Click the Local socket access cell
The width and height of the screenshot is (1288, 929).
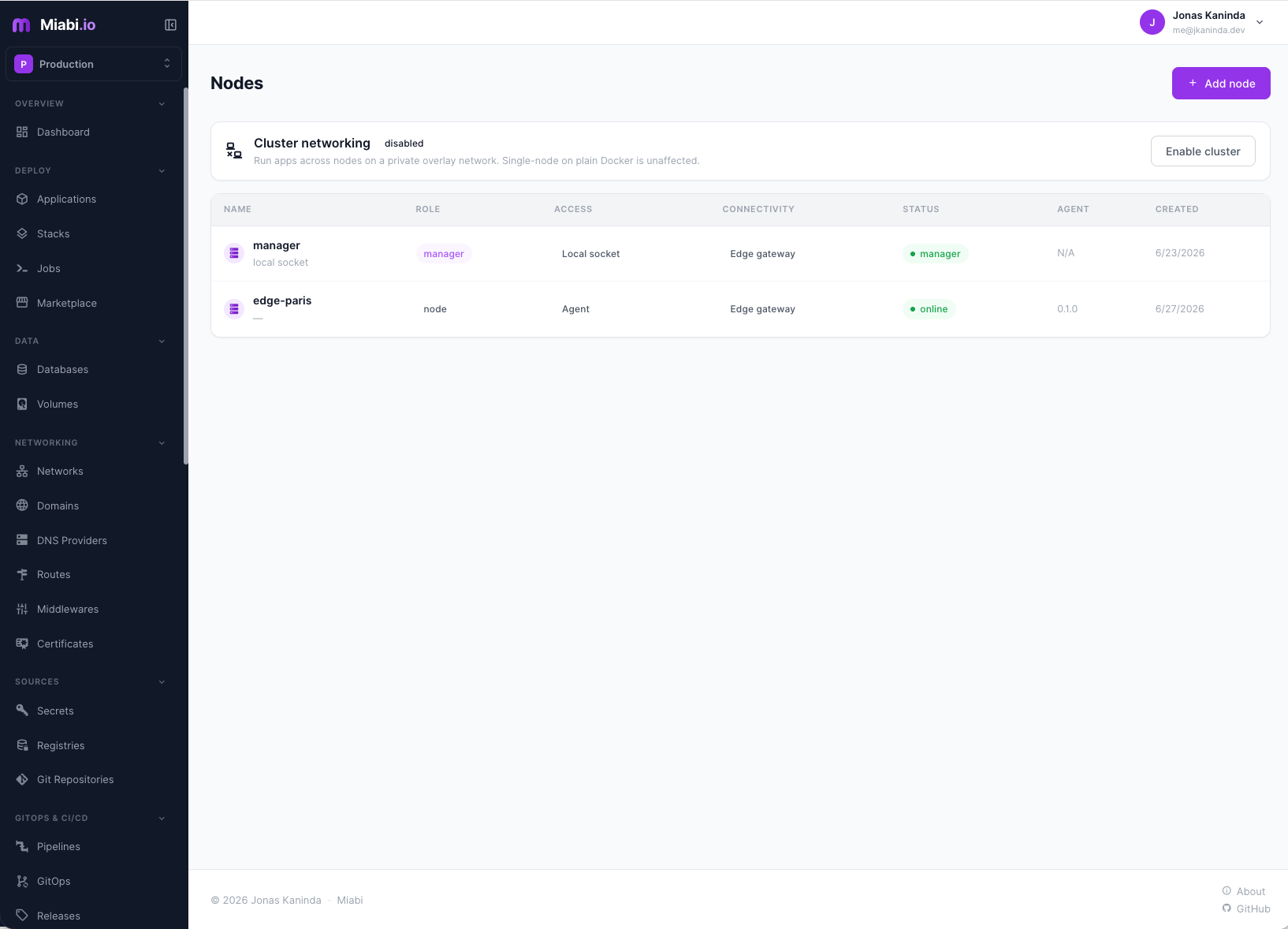point(591,254)
